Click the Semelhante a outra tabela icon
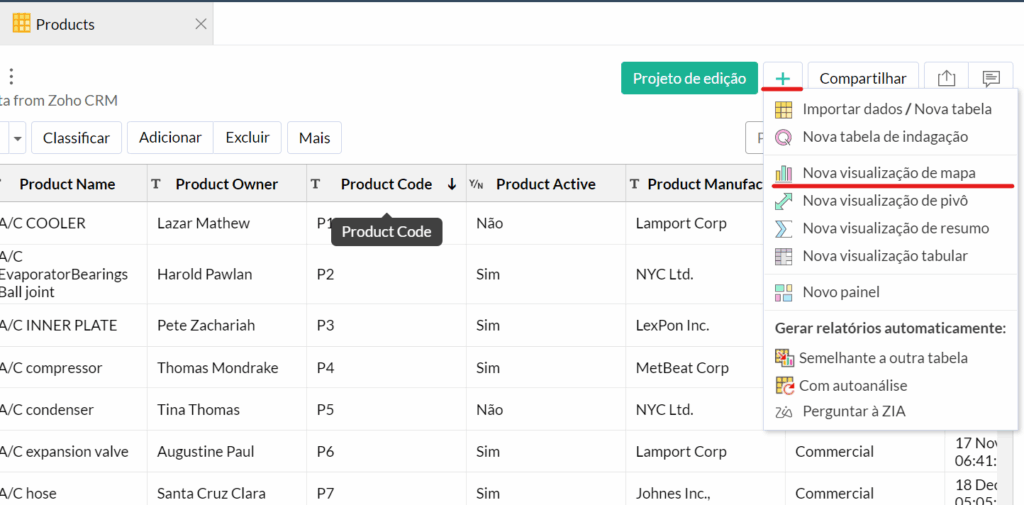Viewport: 1024px width, 505px height. 784,358
